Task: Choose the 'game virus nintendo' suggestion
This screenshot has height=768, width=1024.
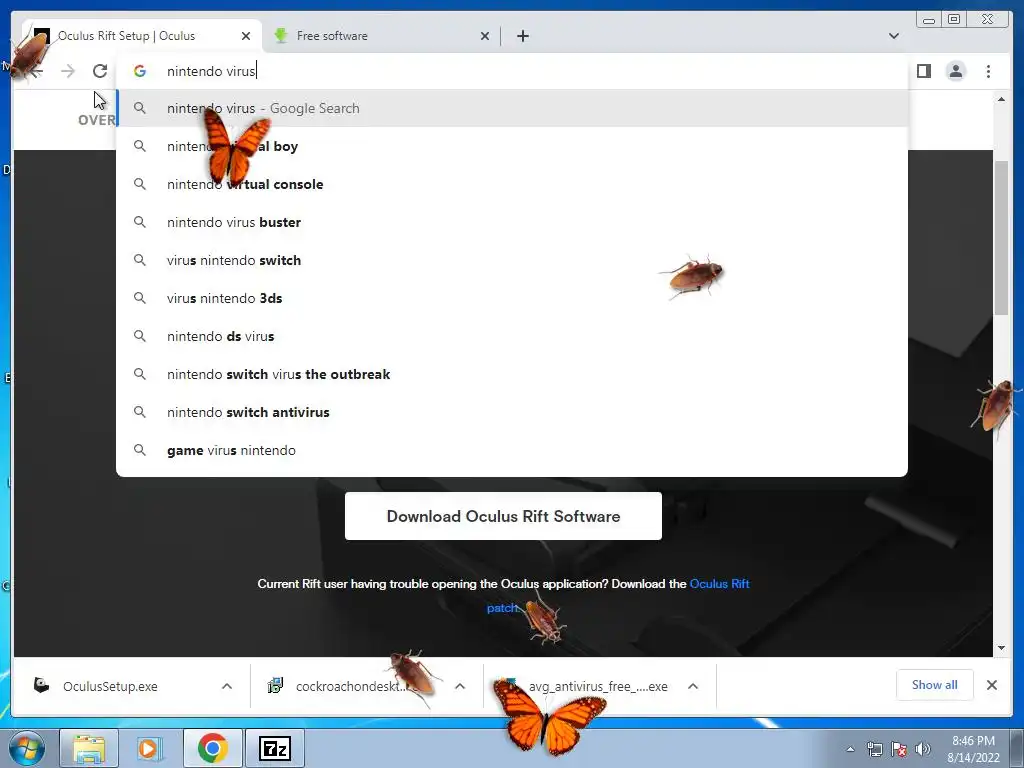Action: pyautogui.click(x=512, y=450)
